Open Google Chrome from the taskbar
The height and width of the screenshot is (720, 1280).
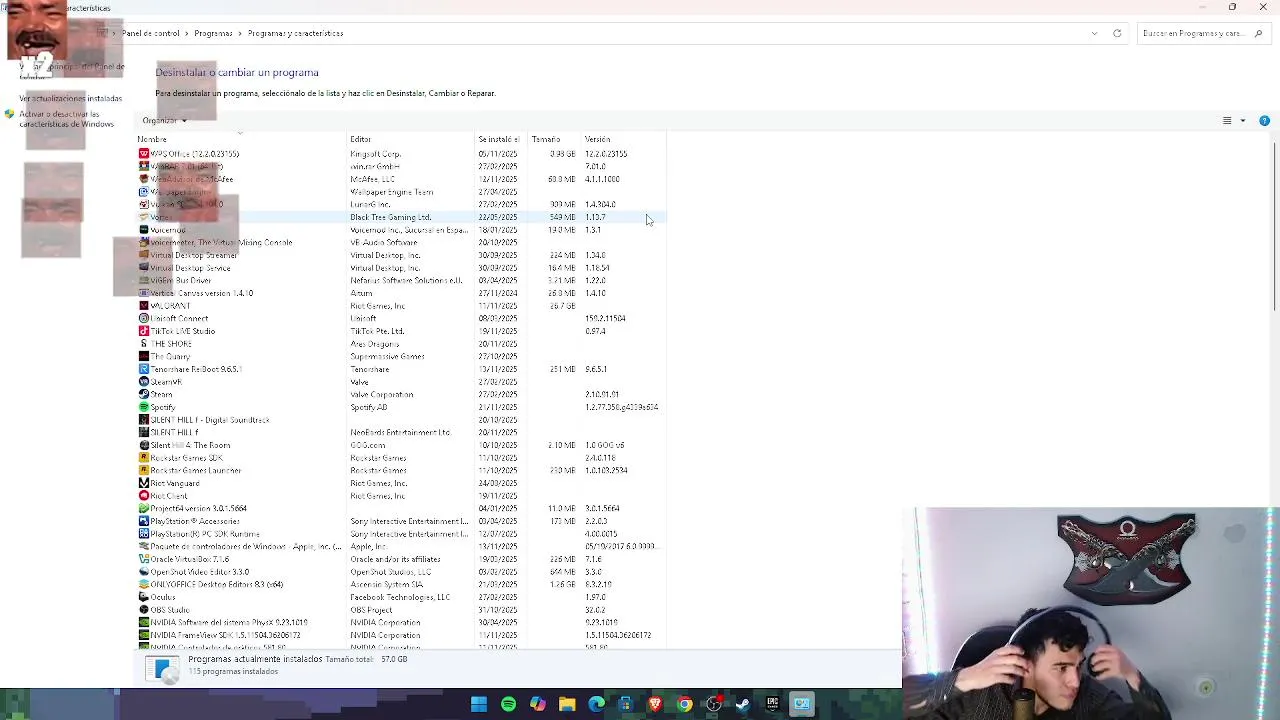[684, 704]
